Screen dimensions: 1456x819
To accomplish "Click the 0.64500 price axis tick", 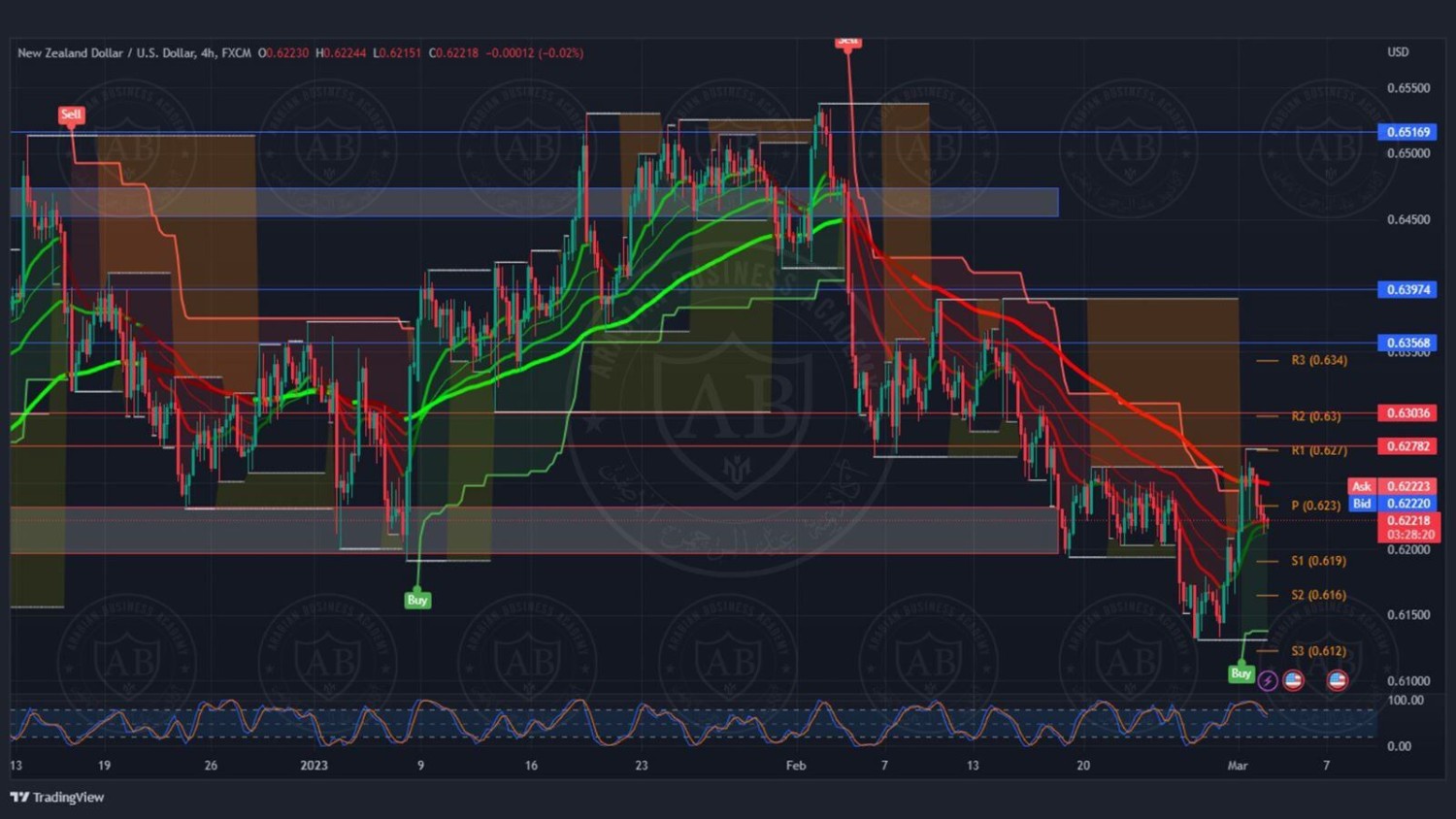I will (1408, 220).
